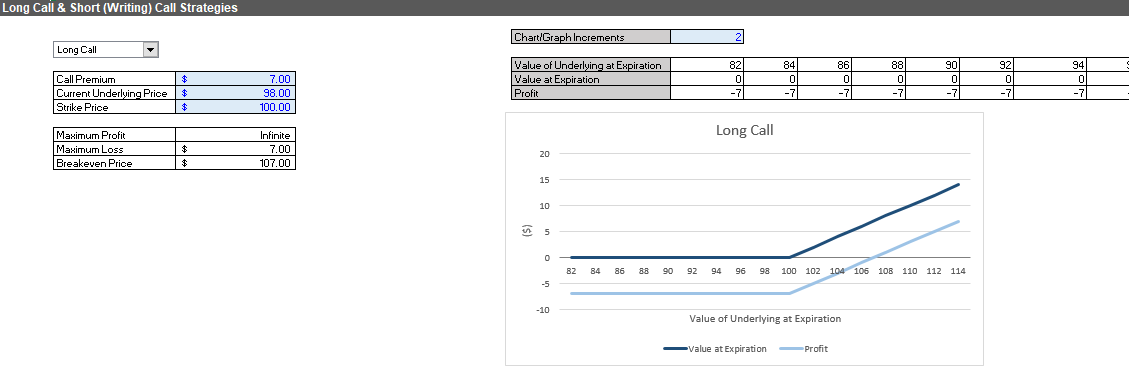Select the Maximum Profit Infinite cell
Screen dimensions: 1129x376
[x=235, y=135]
